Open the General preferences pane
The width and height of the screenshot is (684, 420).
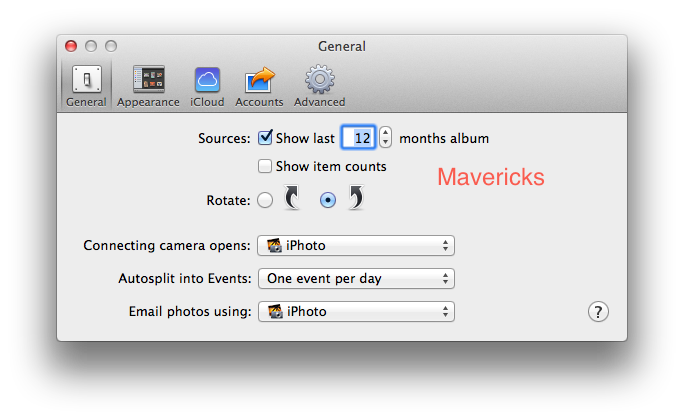(x=86, y=86)
